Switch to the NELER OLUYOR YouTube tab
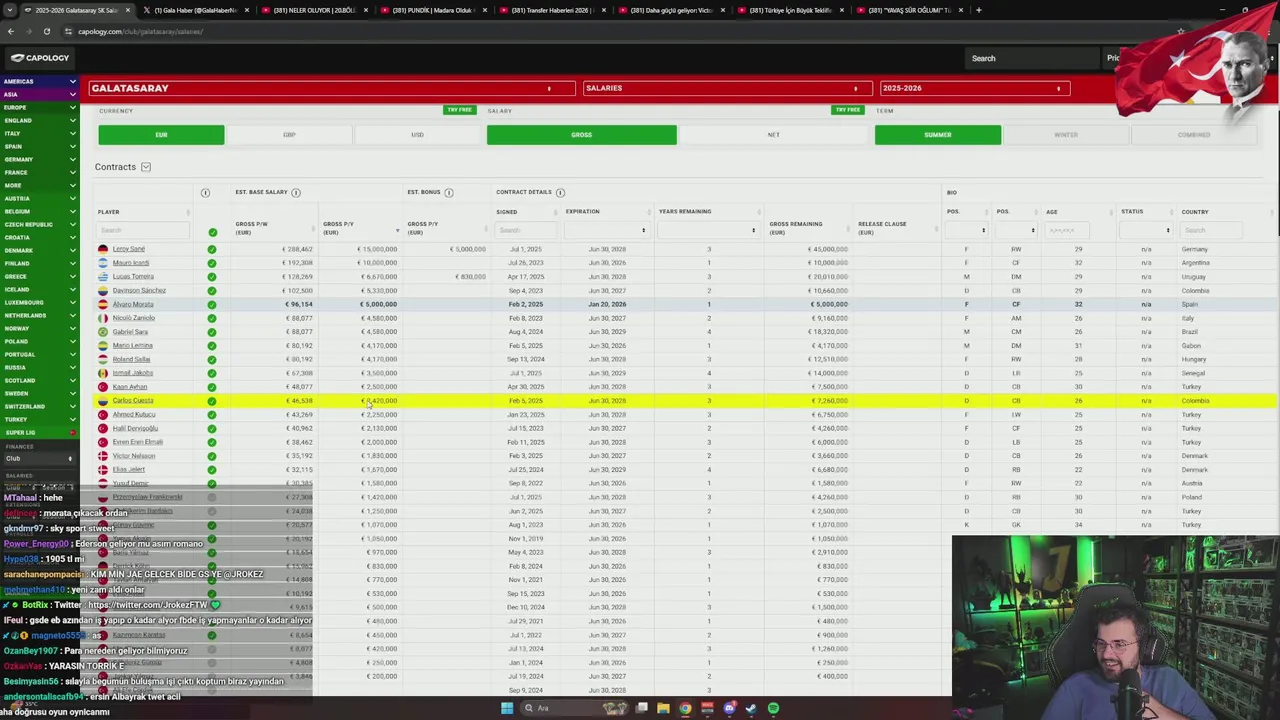Viewport: 1280px width, 720px height. point(315,10)
